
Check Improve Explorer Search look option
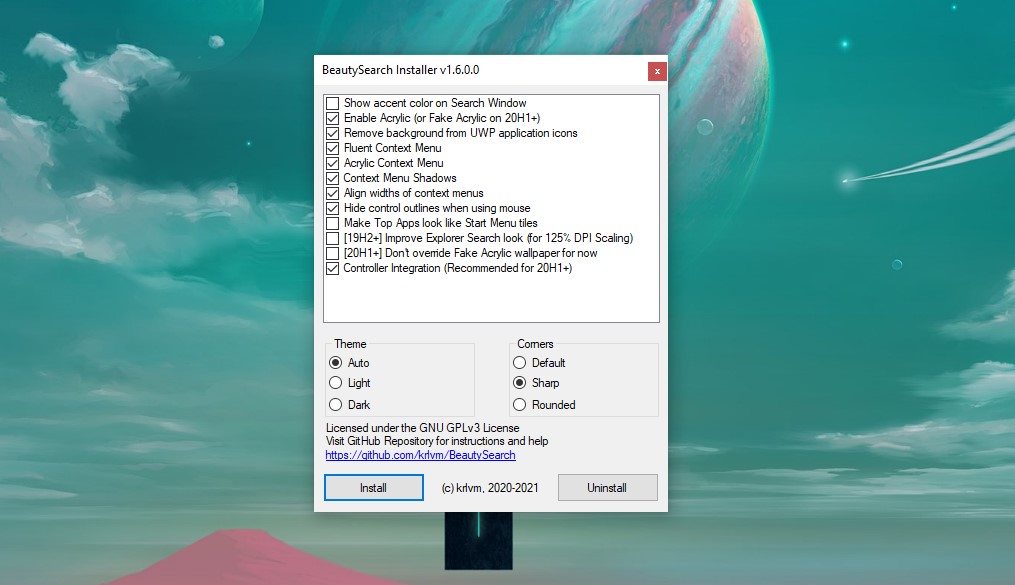(x=333, y=238)
